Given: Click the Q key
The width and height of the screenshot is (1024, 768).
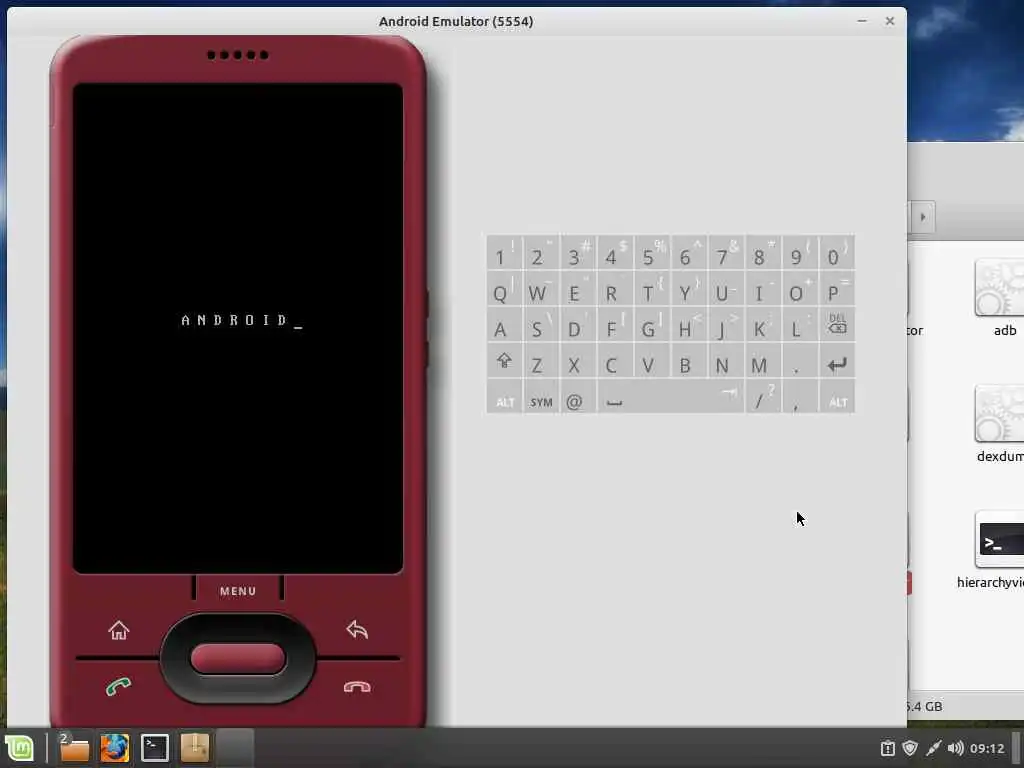Looking at the screenshot, I should point(504,289).
